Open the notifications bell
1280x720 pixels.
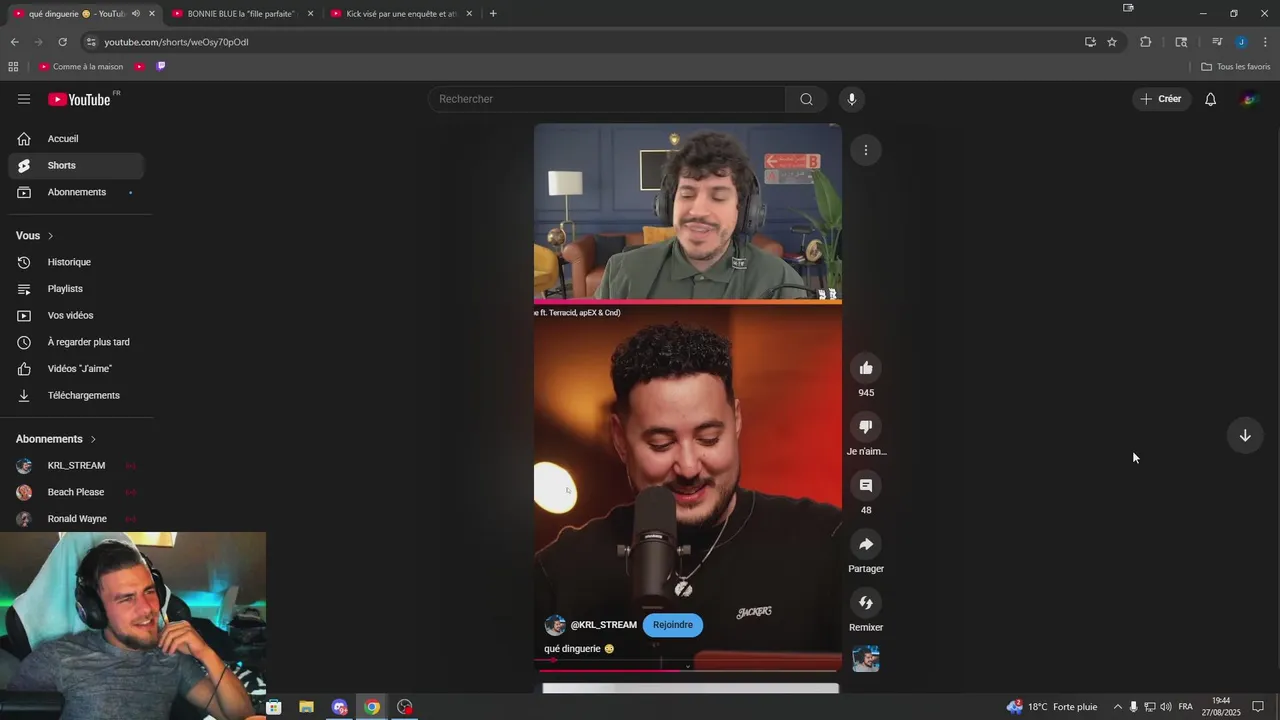[x=1210, y=99]
